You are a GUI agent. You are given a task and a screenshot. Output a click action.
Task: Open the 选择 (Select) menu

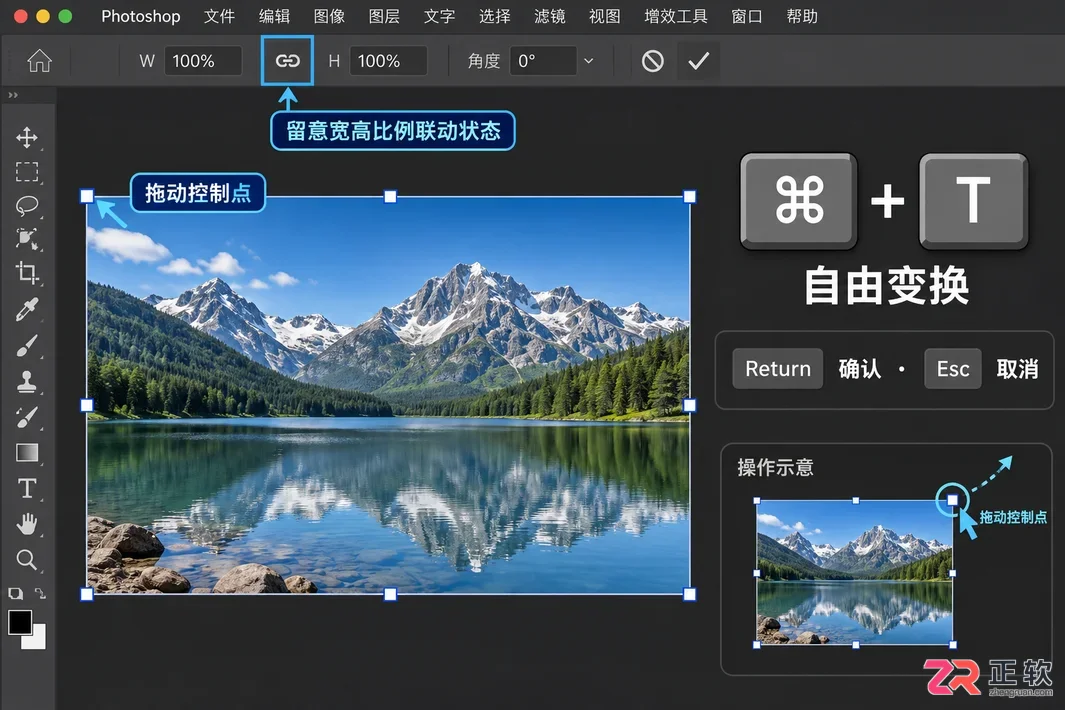494,16
